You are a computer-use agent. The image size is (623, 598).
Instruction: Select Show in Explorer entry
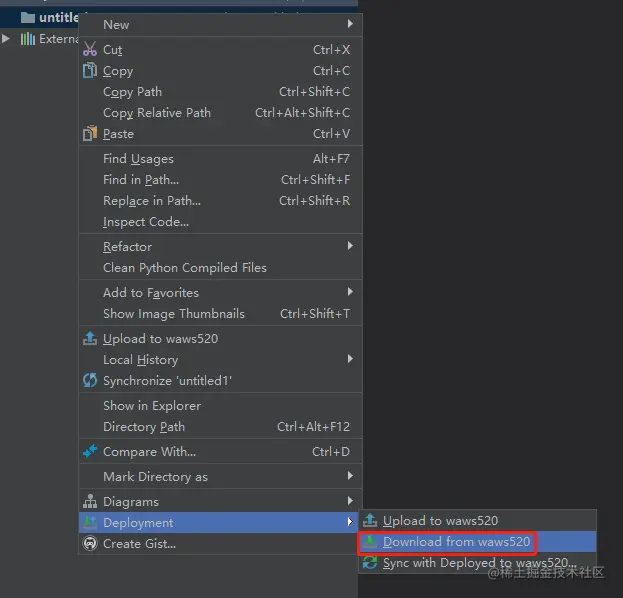pyautogui.click(x=221, y=406)
